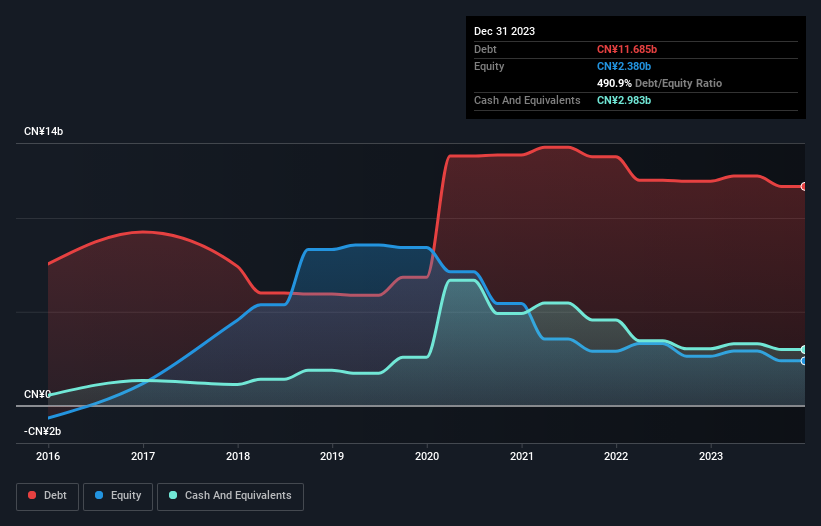
Task: Toggle Cash And Equivalents legend button
Action: click(230, 496)
